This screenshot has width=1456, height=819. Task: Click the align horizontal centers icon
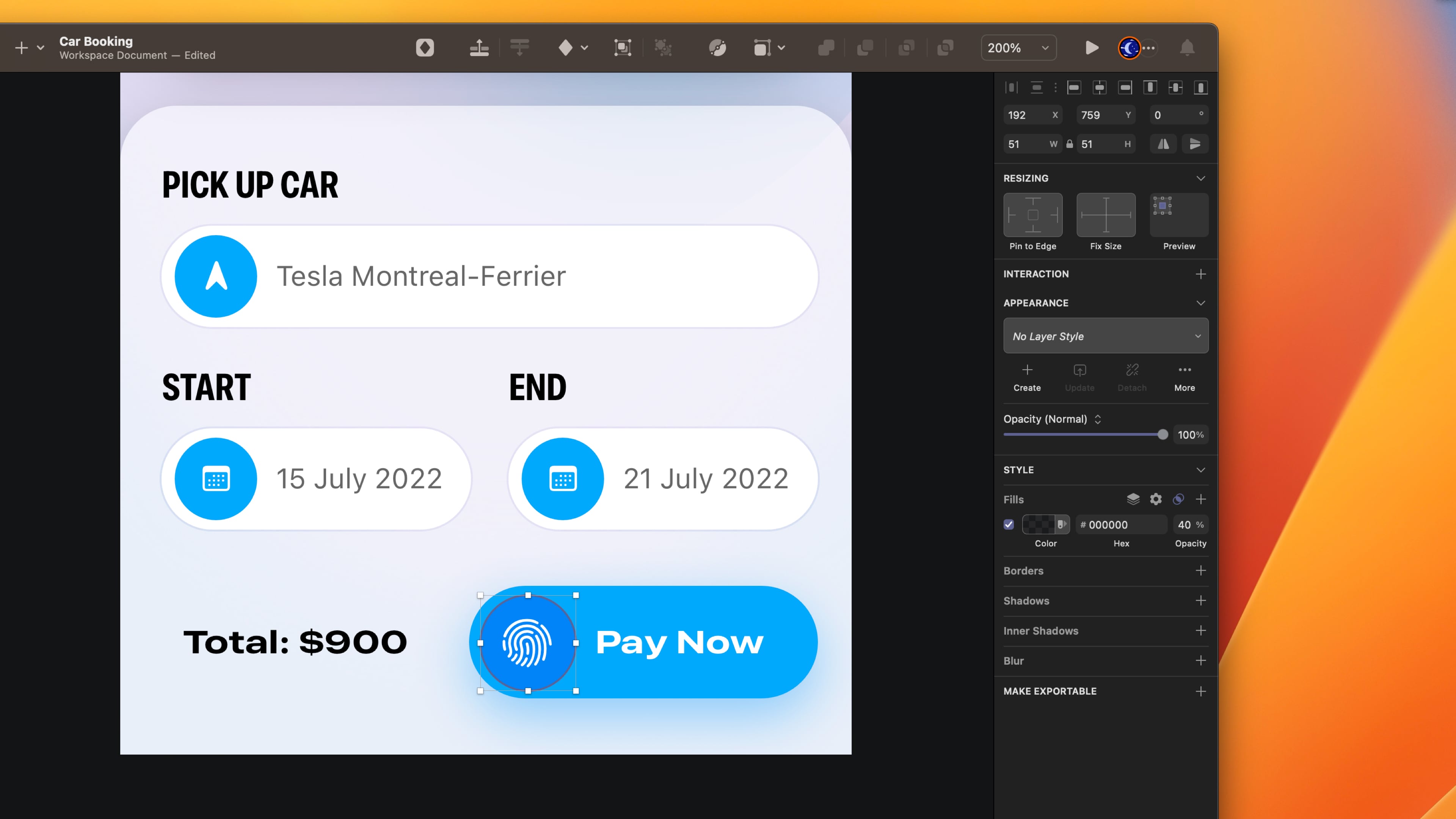point(1100,88)
